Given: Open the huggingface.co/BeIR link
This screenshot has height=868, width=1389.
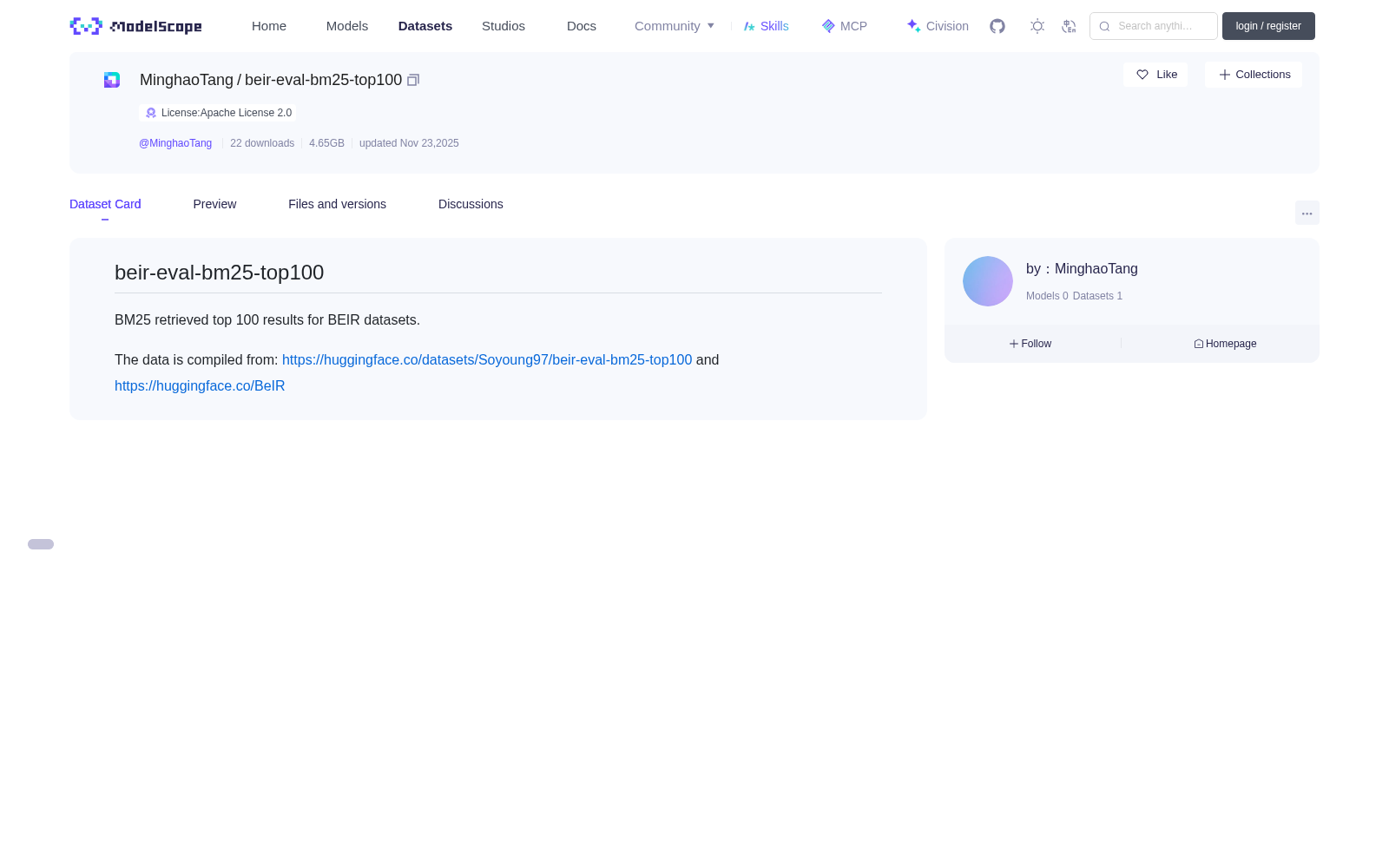Looking at the screenshot, I should coord(200,385).
